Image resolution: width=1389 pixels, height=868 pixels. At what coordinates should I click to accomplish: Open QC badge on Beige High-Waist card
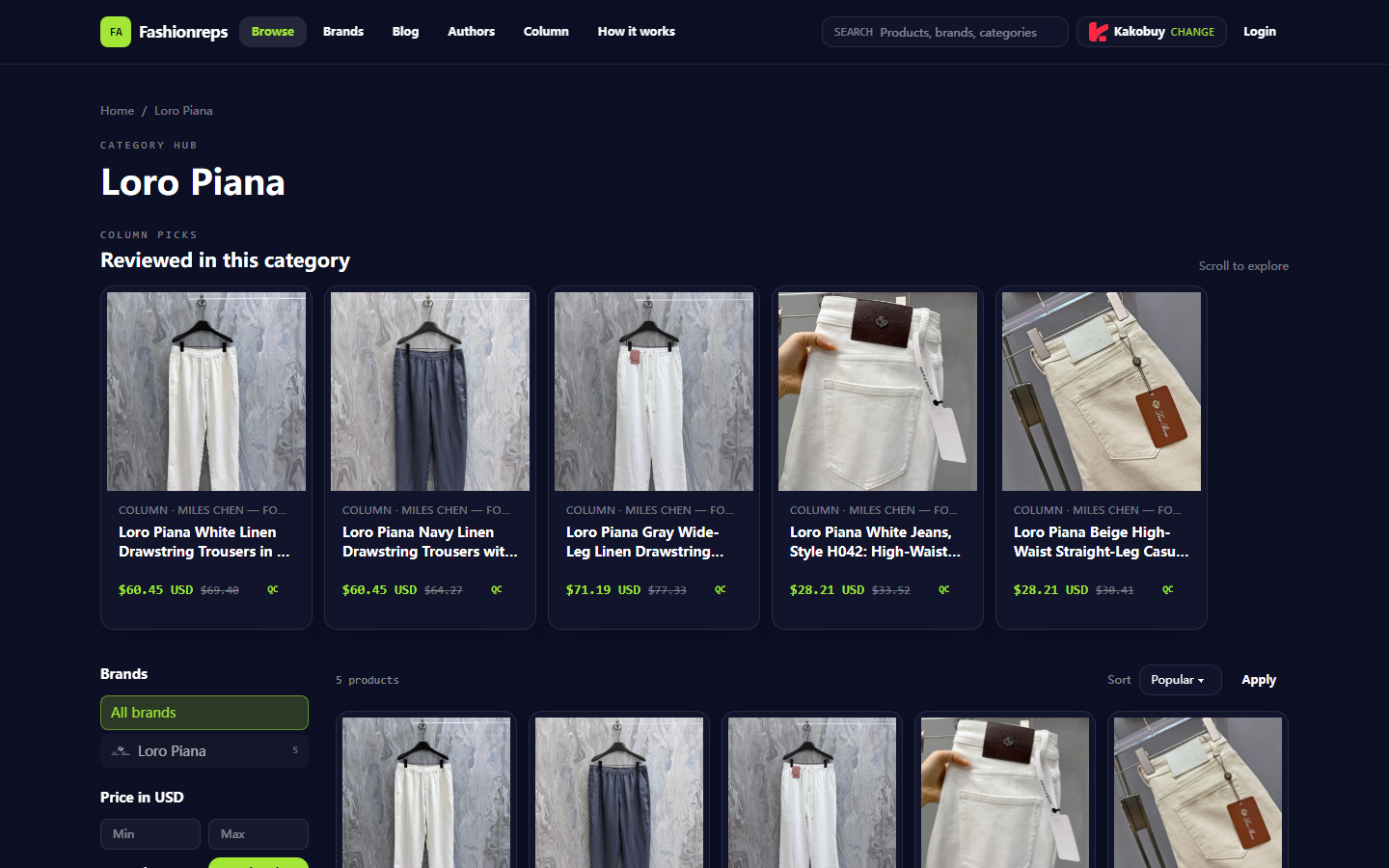click(x=1168, y=589)
